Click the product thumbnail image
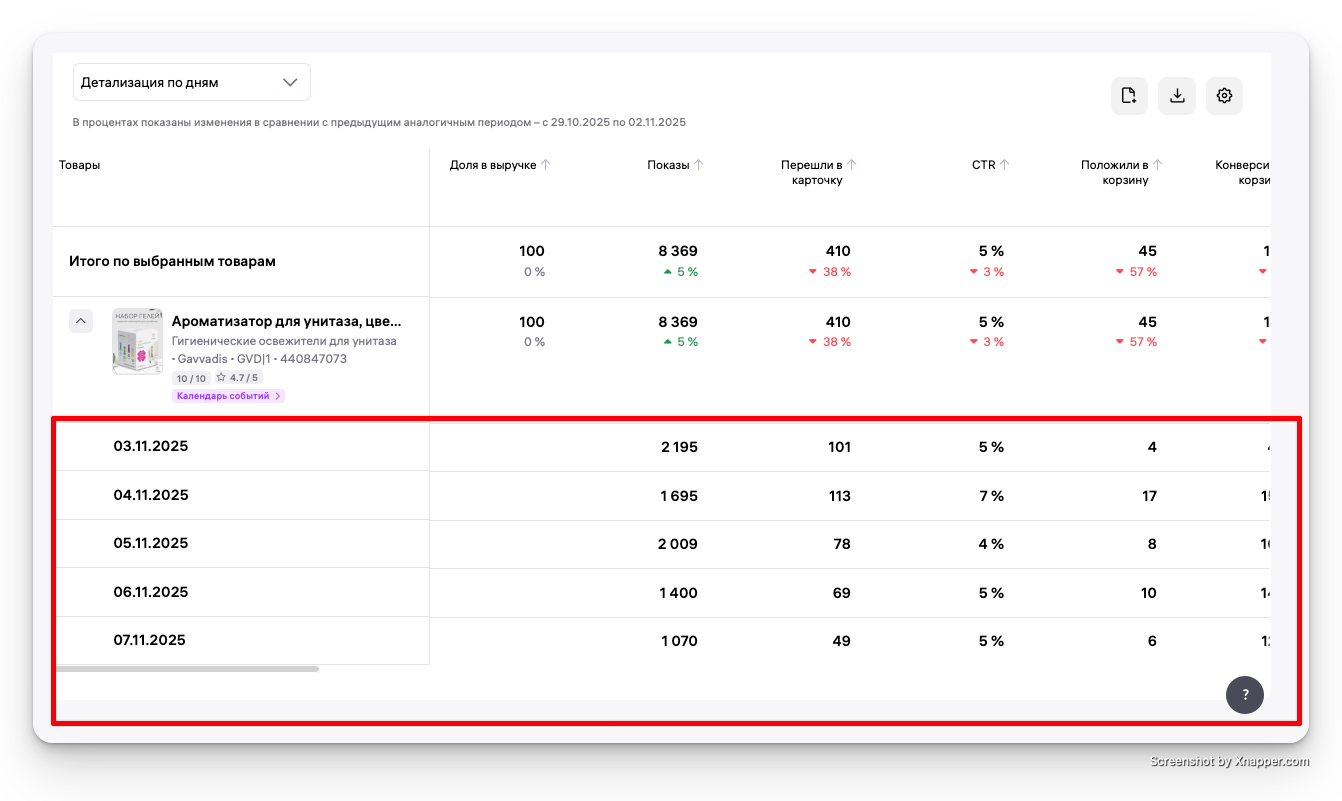 coord(137,341)
